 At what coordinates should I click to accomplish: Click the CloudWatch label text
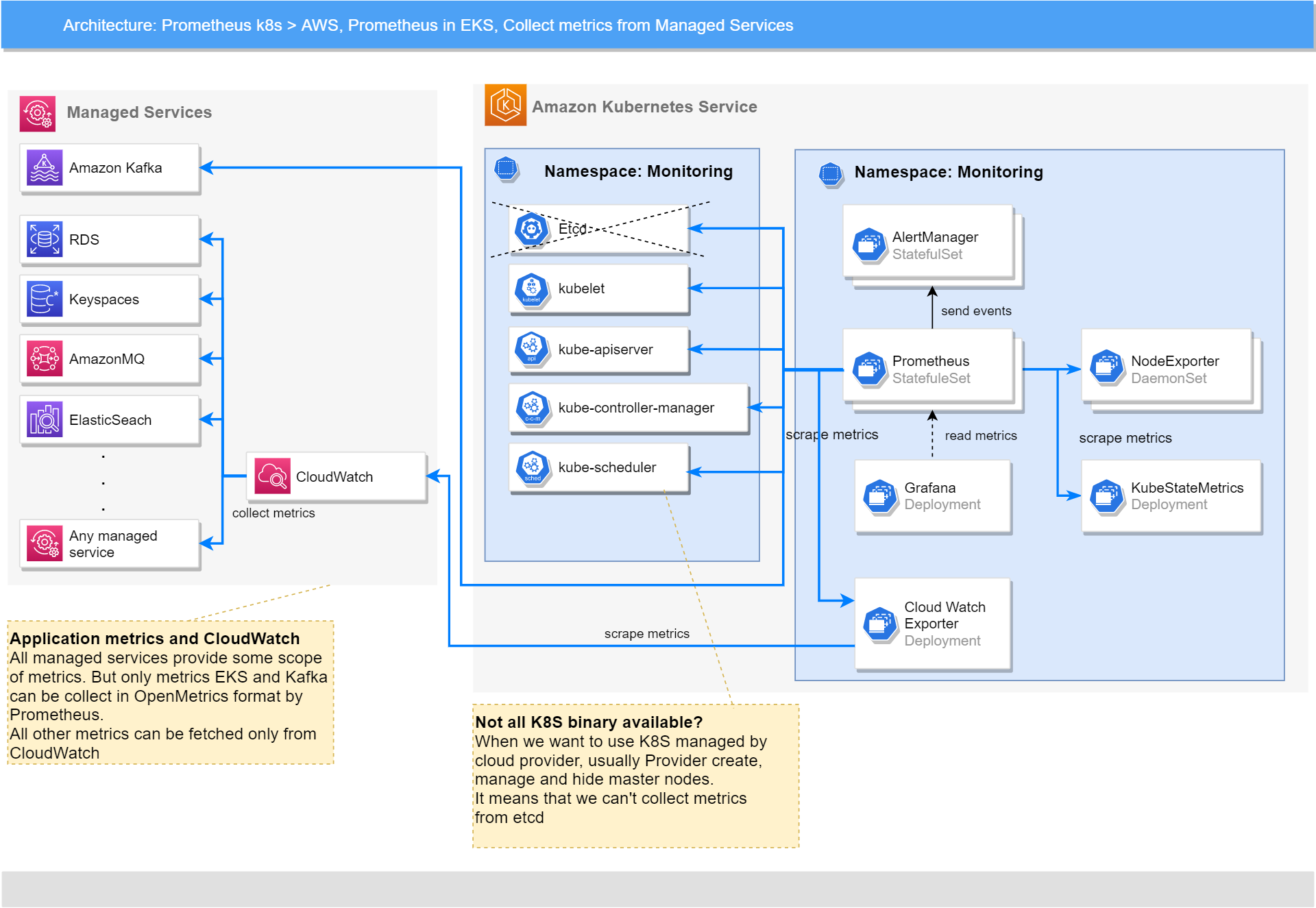pyautogui.click(x=334, y=477)
